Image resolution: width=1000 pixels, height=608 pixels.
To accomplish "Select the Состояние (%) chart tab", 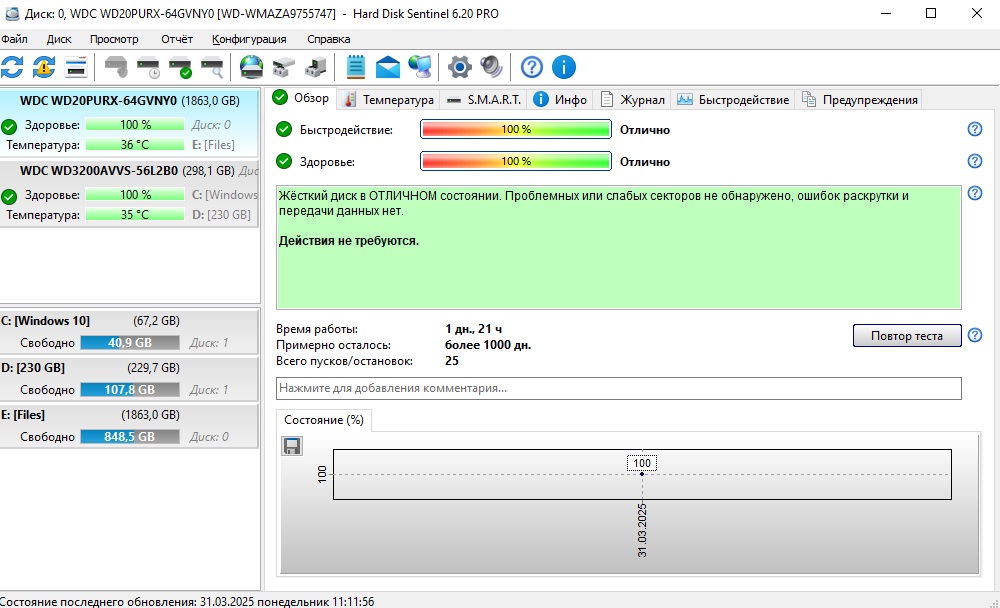I will coord(324,420).
